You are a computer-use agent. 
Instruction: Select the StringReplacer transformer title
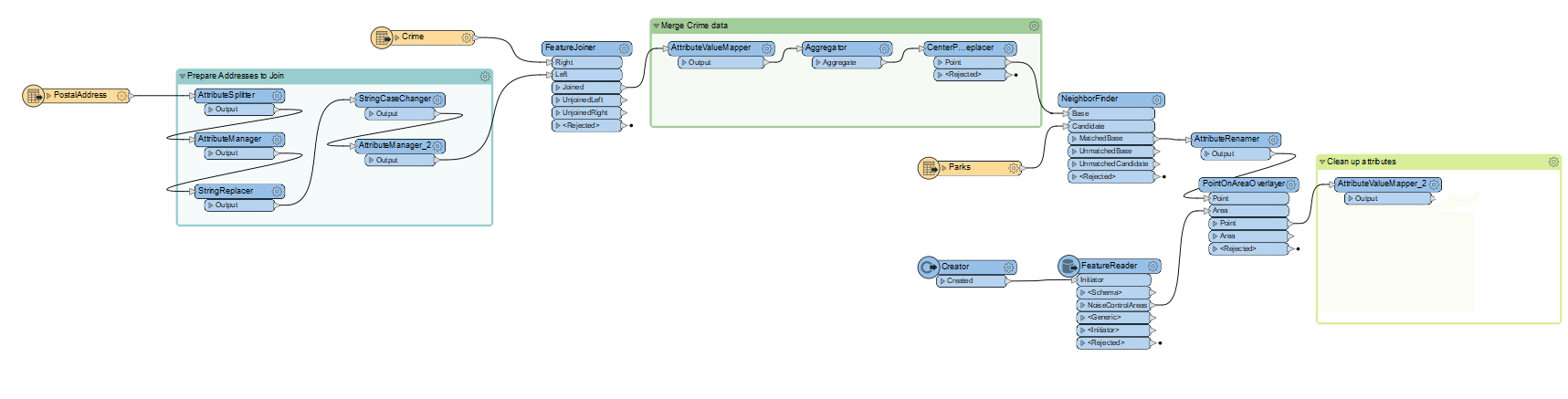(226, 191)
